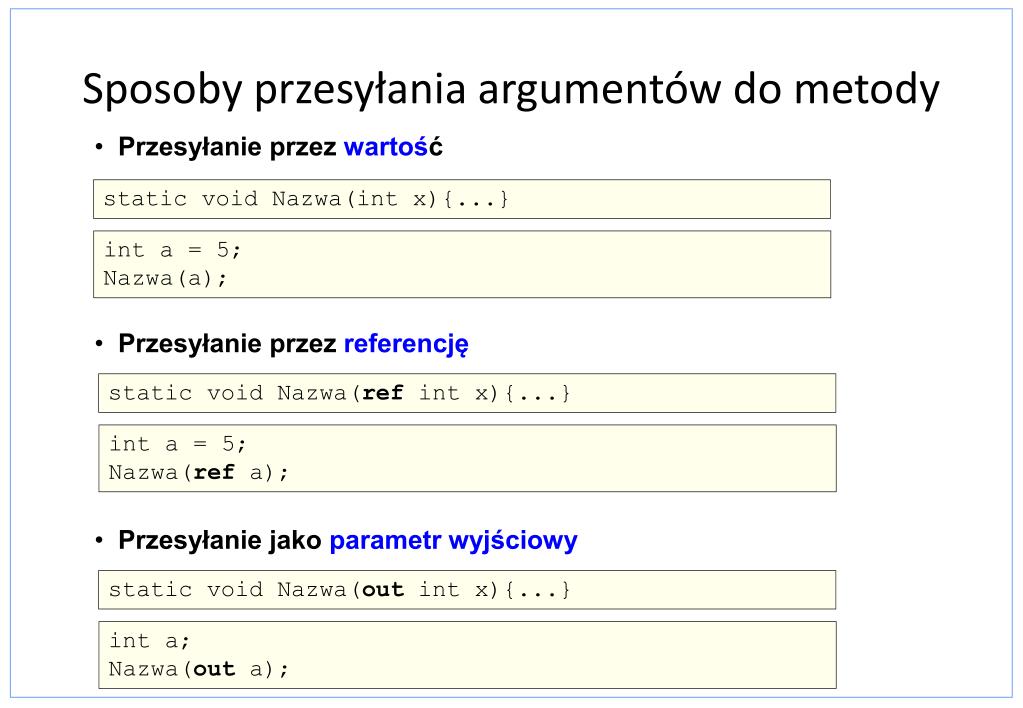Click the code line "int a = 5;" in the value-passing example
This screenshot has height=708, width=1023.
[172, 250]
